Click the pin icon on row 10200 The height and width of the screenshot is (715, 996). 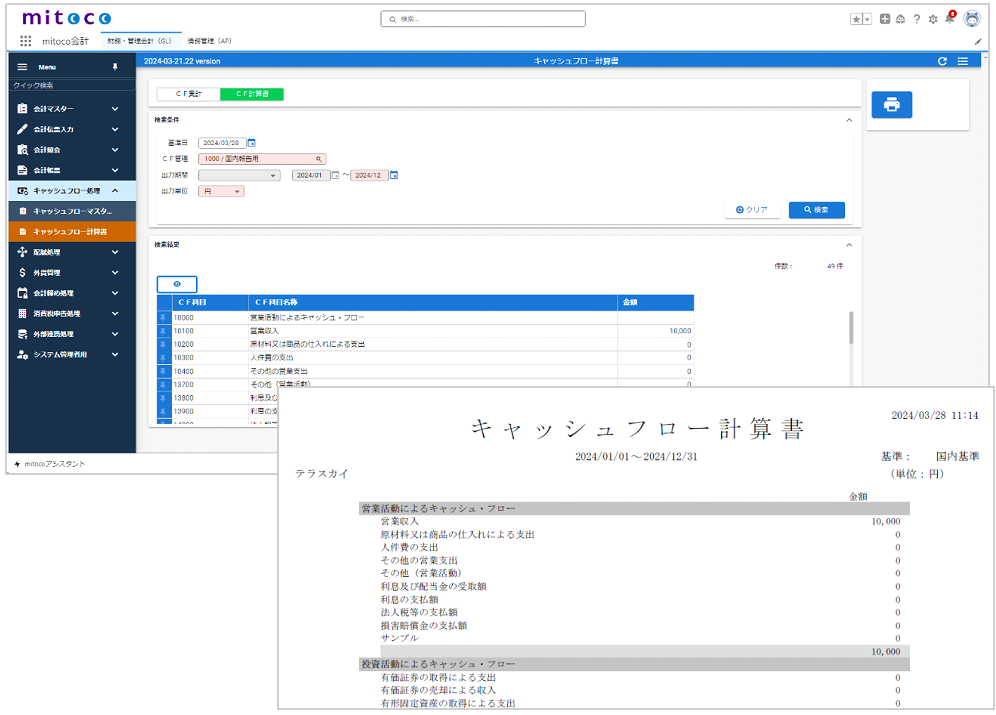pos(163,344)
